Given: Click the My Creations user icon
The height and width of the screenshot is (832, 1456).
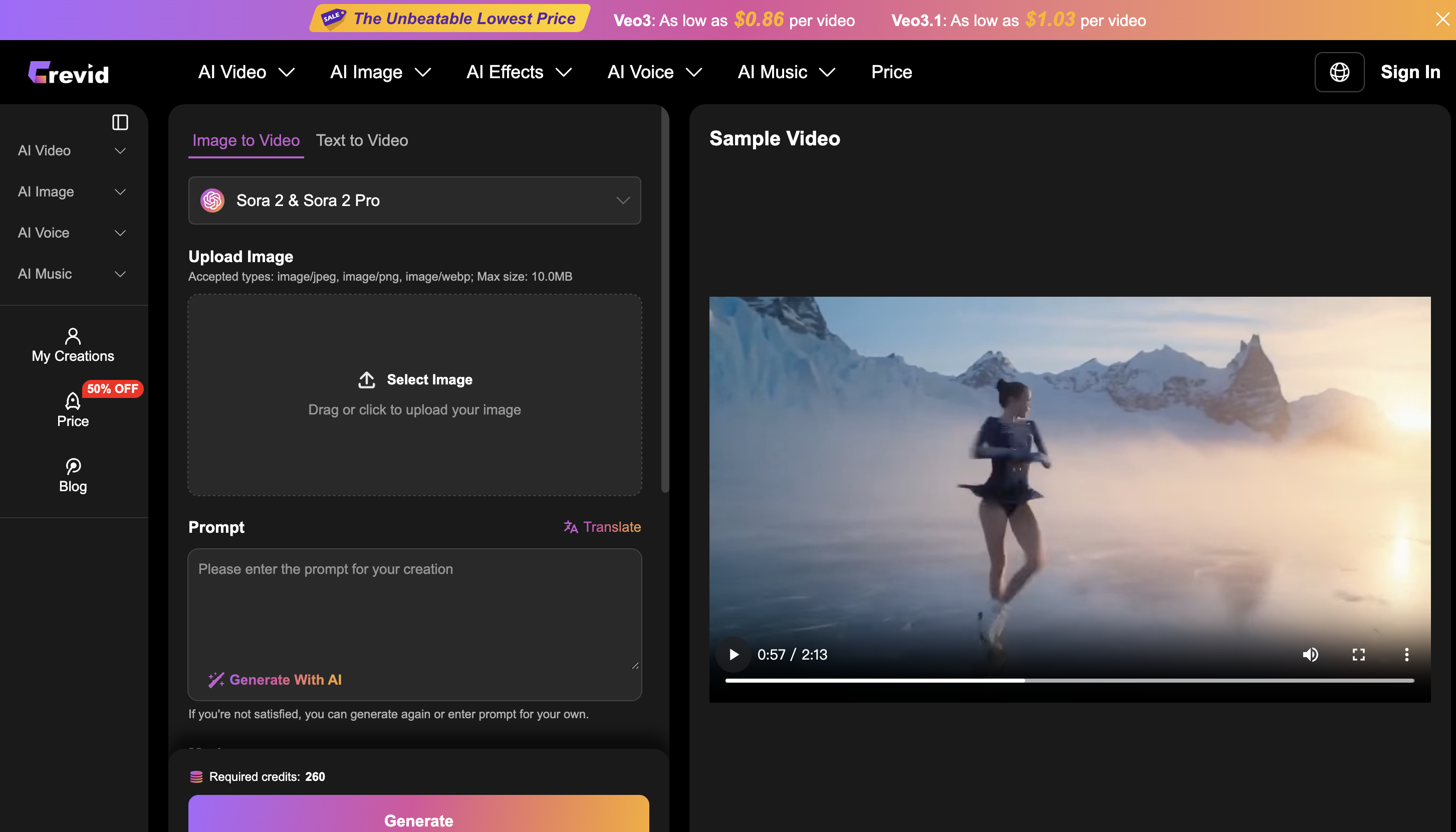Looking at the screenshot, I should coord(73,336).
